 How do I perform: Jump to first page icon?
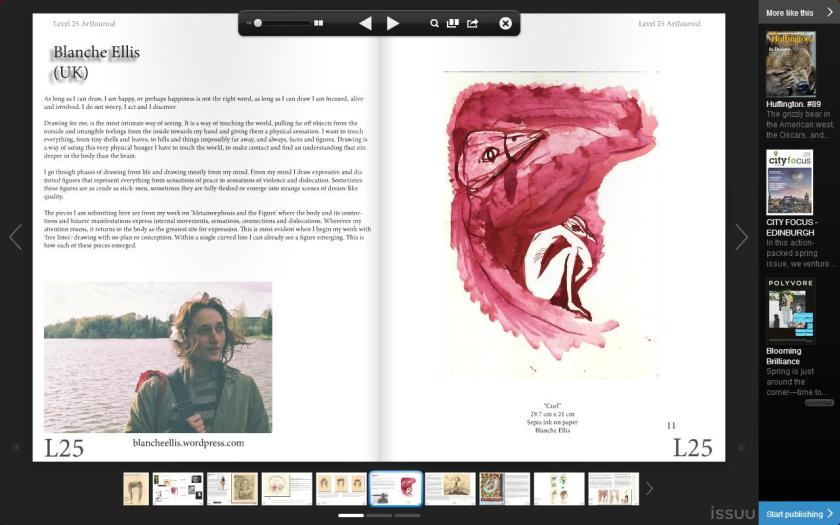(x=16, y=447)
